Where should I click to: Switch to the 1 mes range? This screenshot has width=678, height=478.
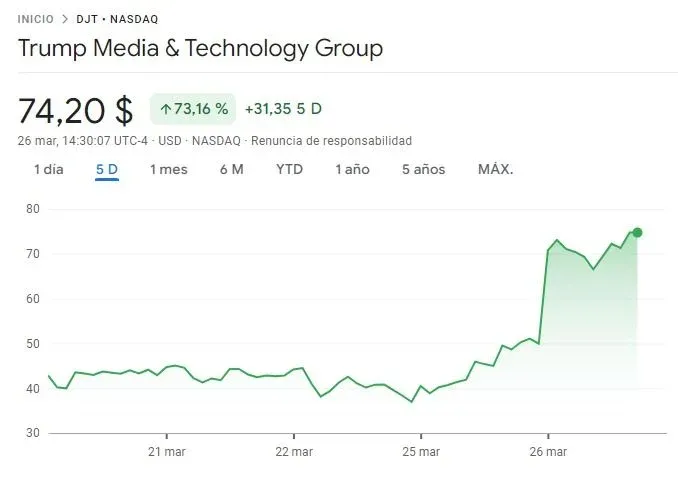point(168,170)
